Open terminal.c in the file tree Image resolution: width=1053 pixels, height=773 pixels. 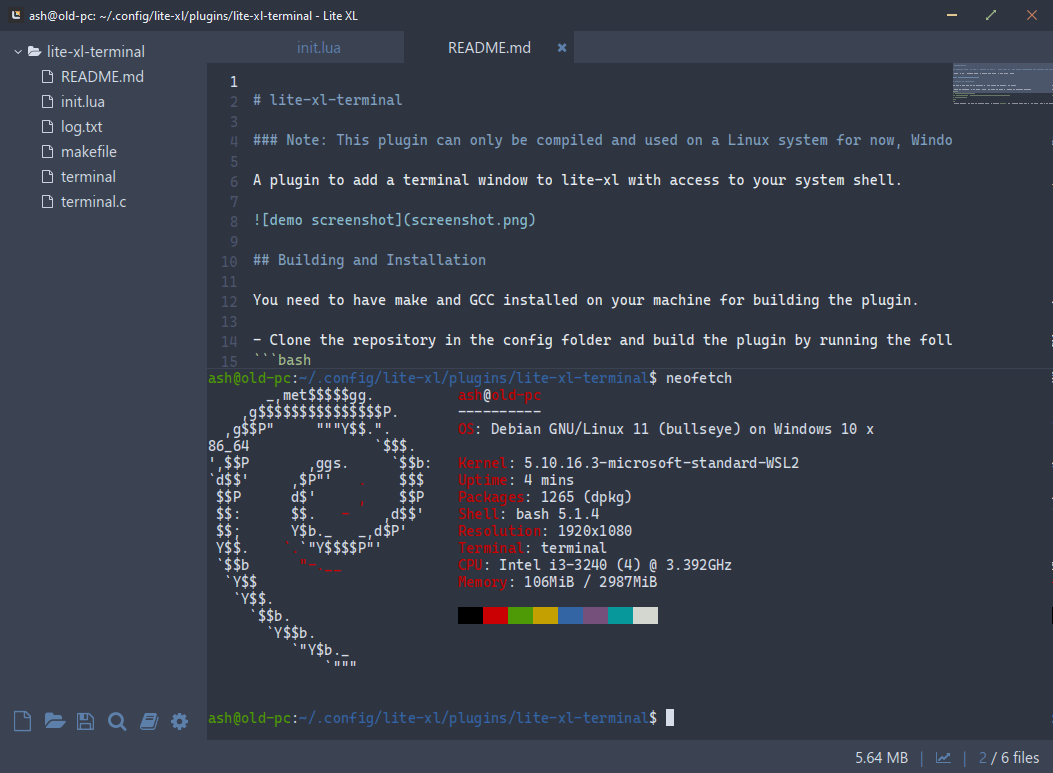[93, 201]
